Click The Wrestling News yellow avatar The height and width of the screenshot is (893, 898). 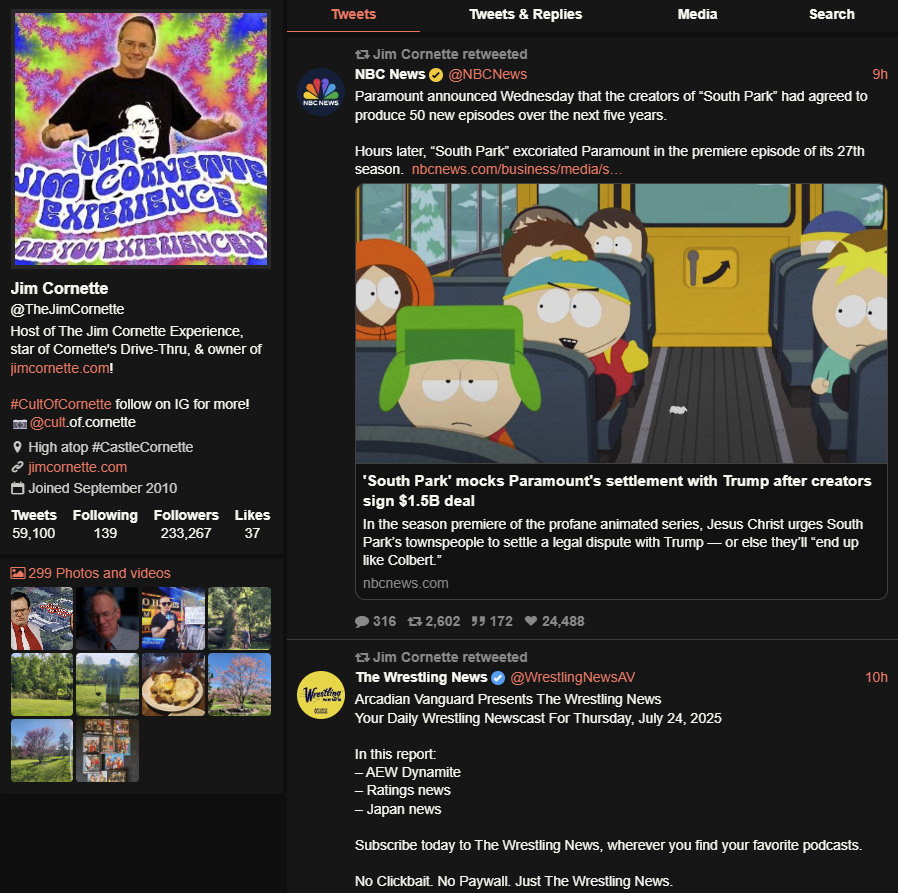(321, 694)
